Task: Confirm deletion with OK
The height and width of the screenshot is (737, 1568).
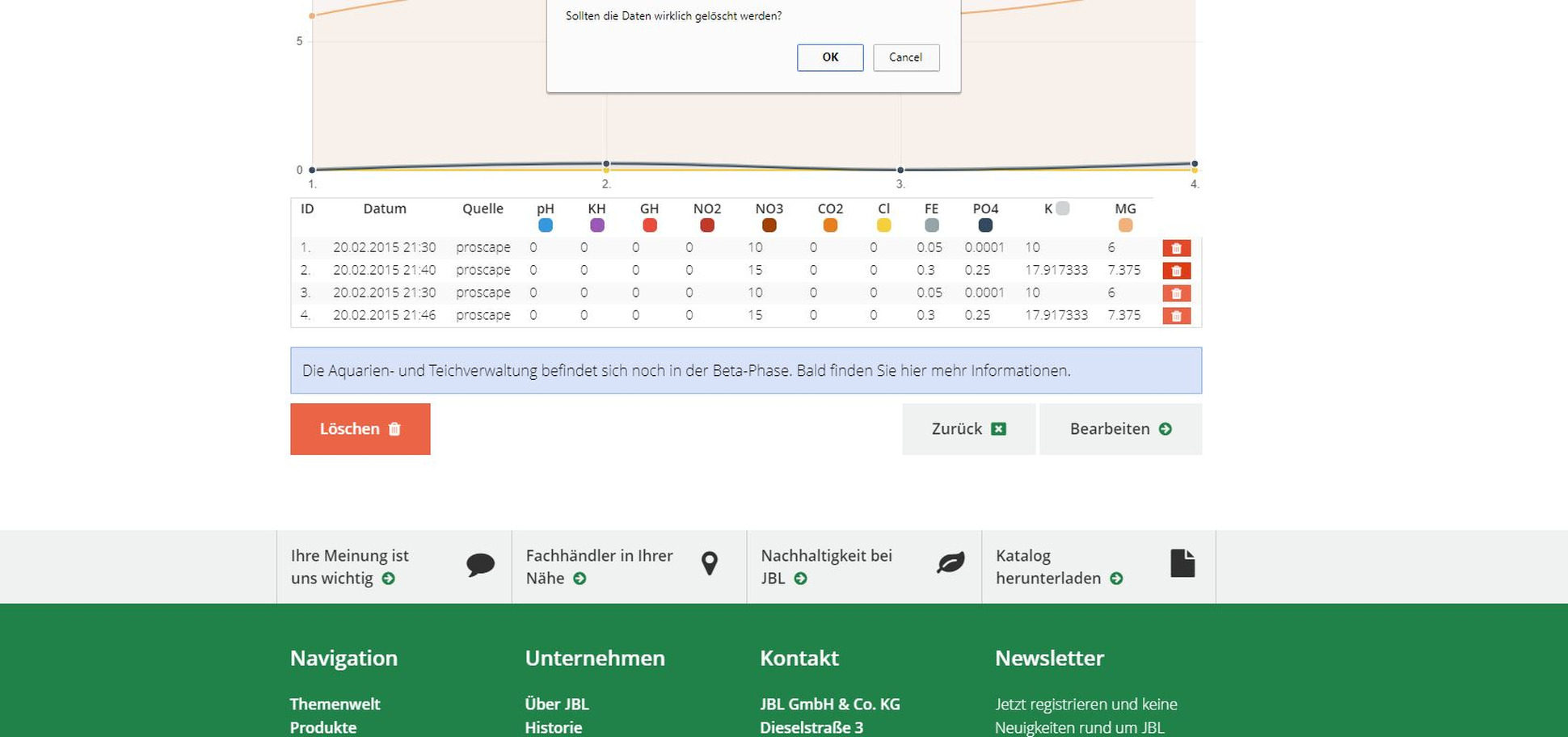Action: click(830, 57)
